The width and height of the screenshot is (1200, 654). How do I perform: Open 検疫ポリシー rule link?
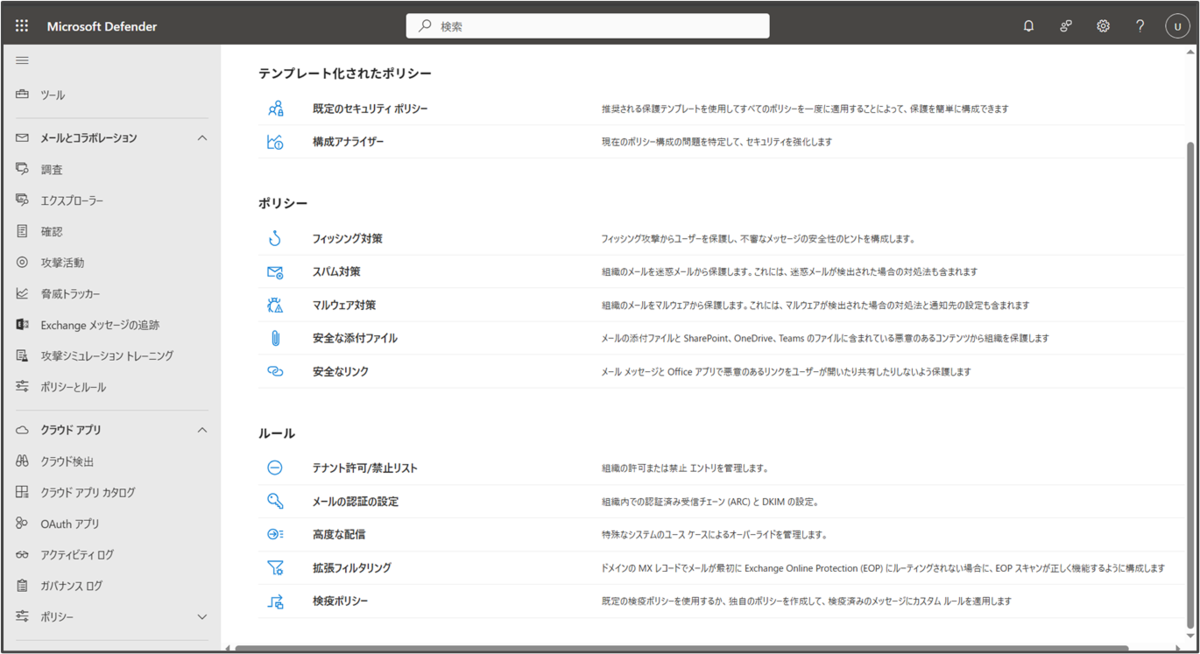pyautogui.click(x=340, y=601)
